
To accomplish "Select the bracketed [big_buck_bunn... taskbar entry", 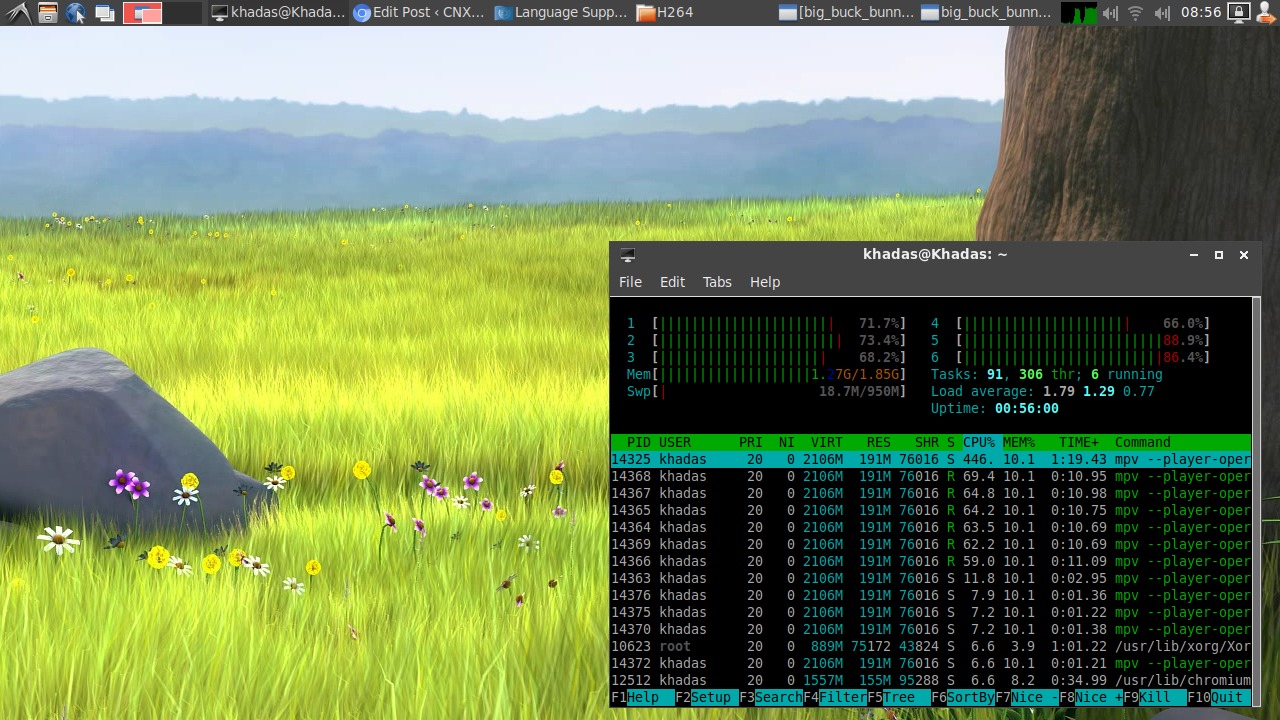I will pyautogui.click(x=846, y=13).
